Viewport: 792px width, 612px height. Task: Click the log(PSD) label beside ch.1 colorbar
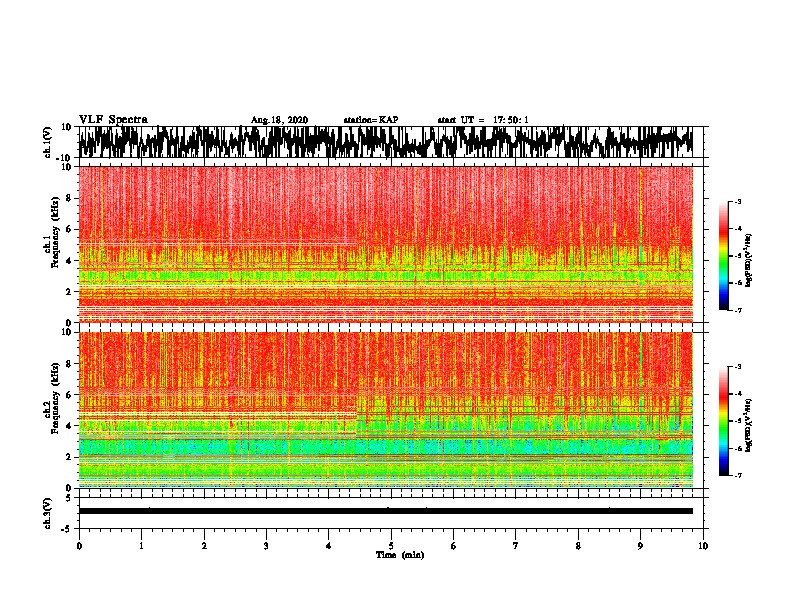[749, 260]
